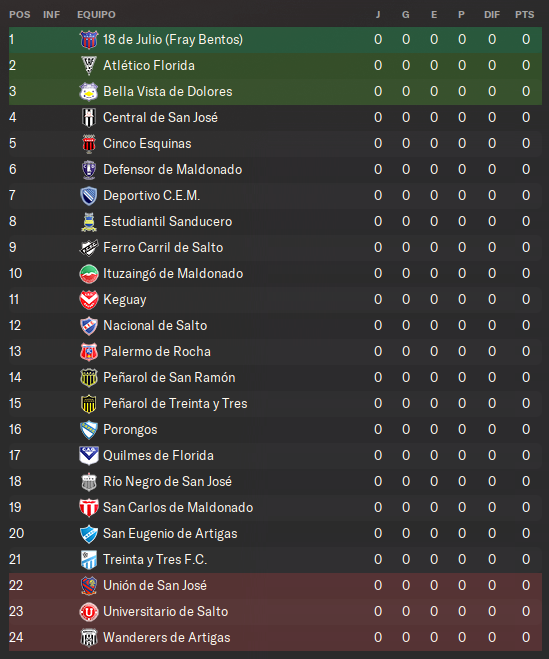Click the Bella Vista de Dolores crest
The height and width of the screenshot is (659, 549).
pos(89,92)
